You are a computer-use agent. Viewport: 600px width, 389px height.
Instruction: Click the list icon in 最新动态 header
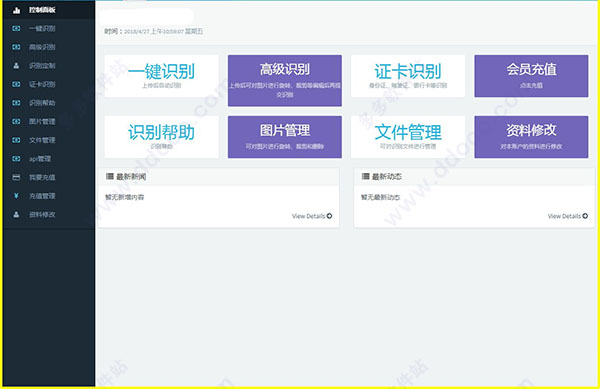[x=365, y=176]
